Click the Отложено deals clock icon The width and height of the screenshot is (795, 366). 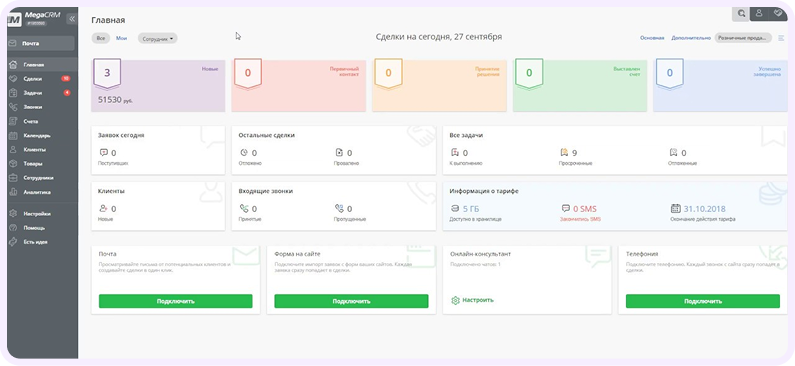244,153
